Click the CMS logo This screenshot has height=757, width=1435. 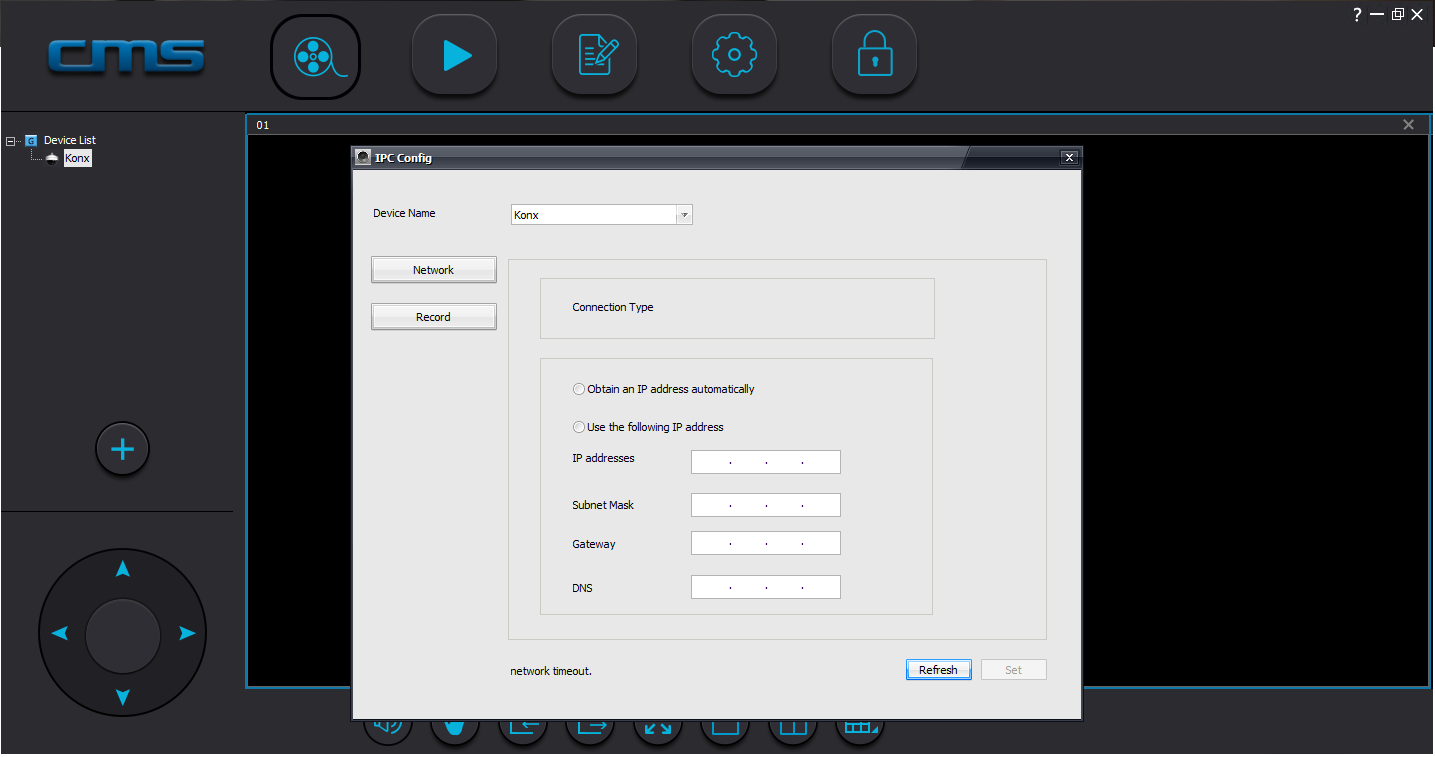(126, 56)
